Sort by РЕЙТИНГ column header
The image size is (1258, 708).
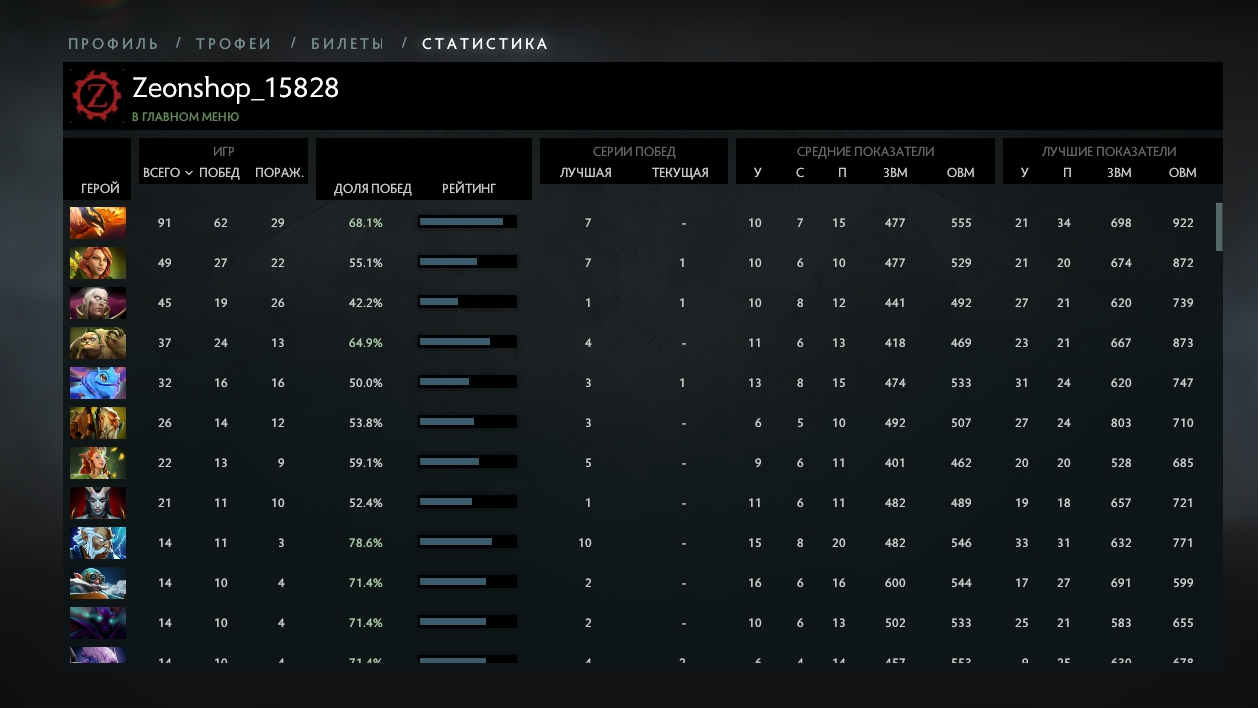pos(469,189)
